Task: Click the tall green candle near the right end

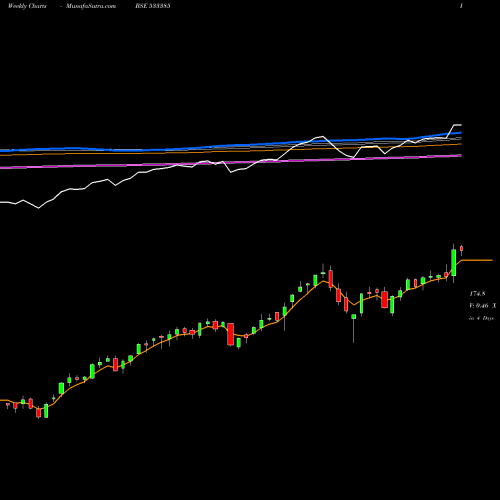Action: pyautogui.click(x=454, y=263)
